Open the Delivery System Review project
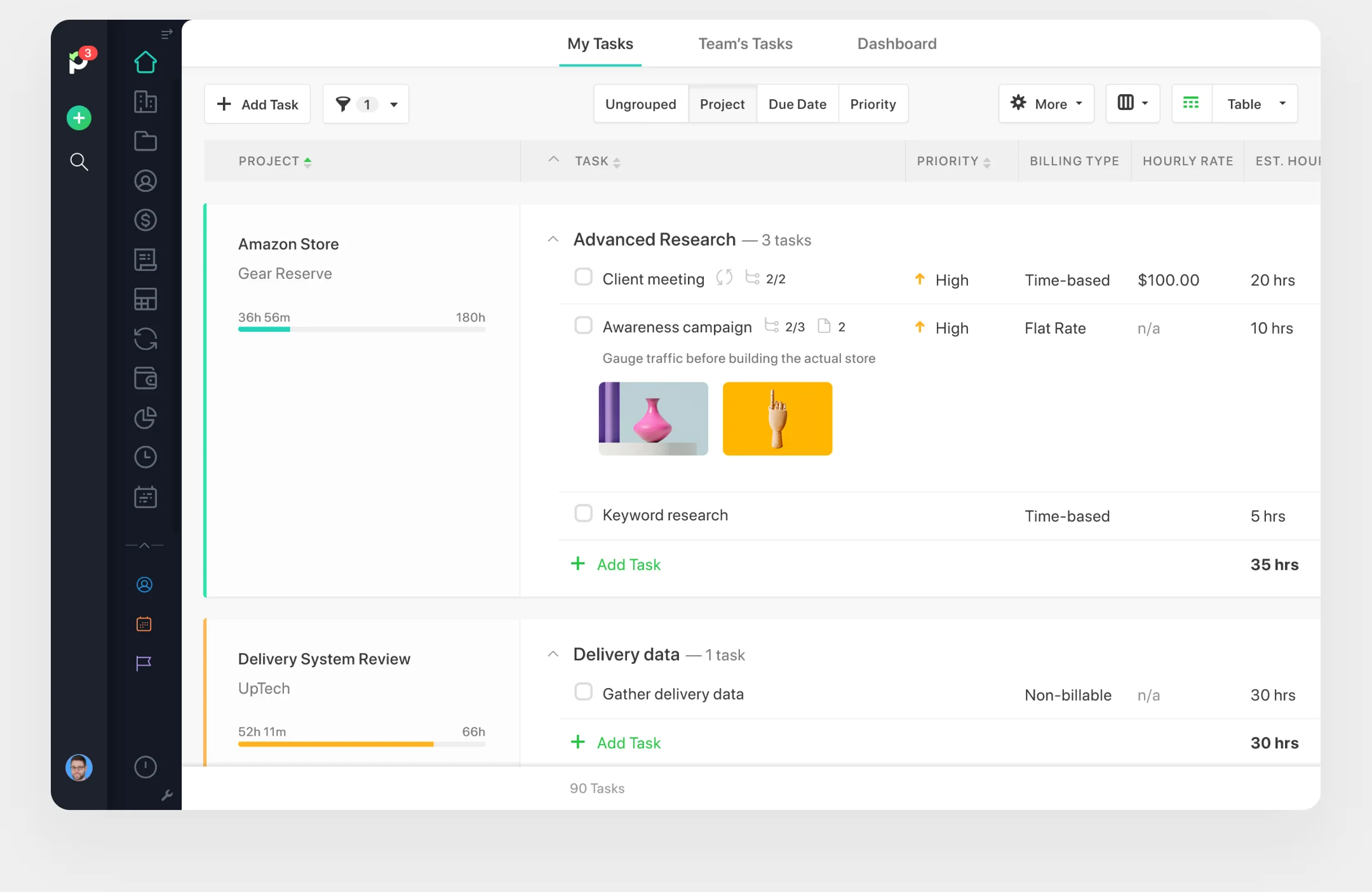 pos(324,659)
